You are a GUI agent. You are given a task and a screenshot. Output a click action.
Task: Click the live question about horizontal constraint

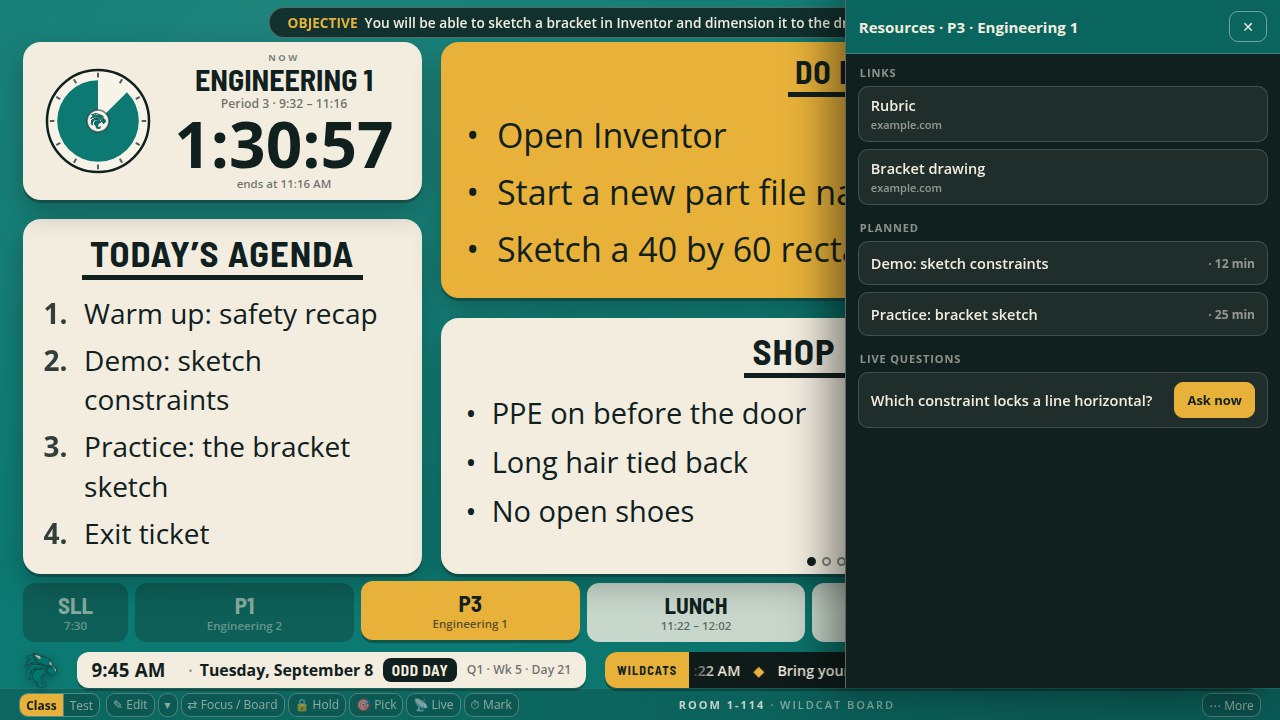pyautogui.click(x=1011, y=400)
